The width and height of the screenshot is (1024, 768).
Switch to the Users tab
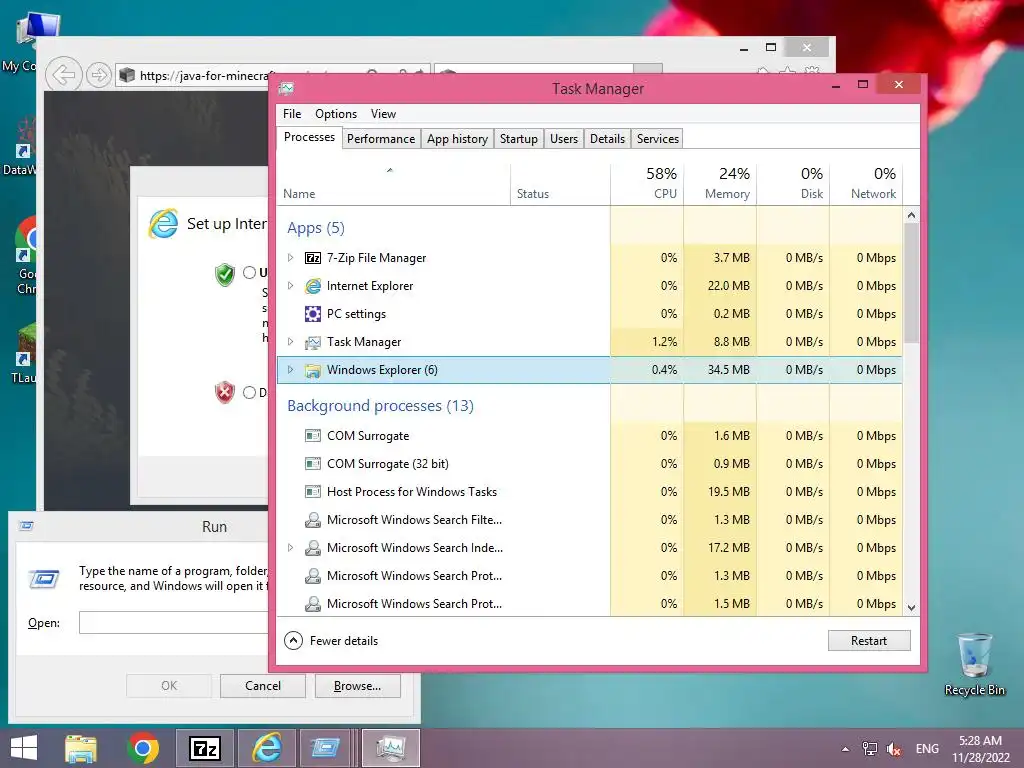[x=564, y=139]
